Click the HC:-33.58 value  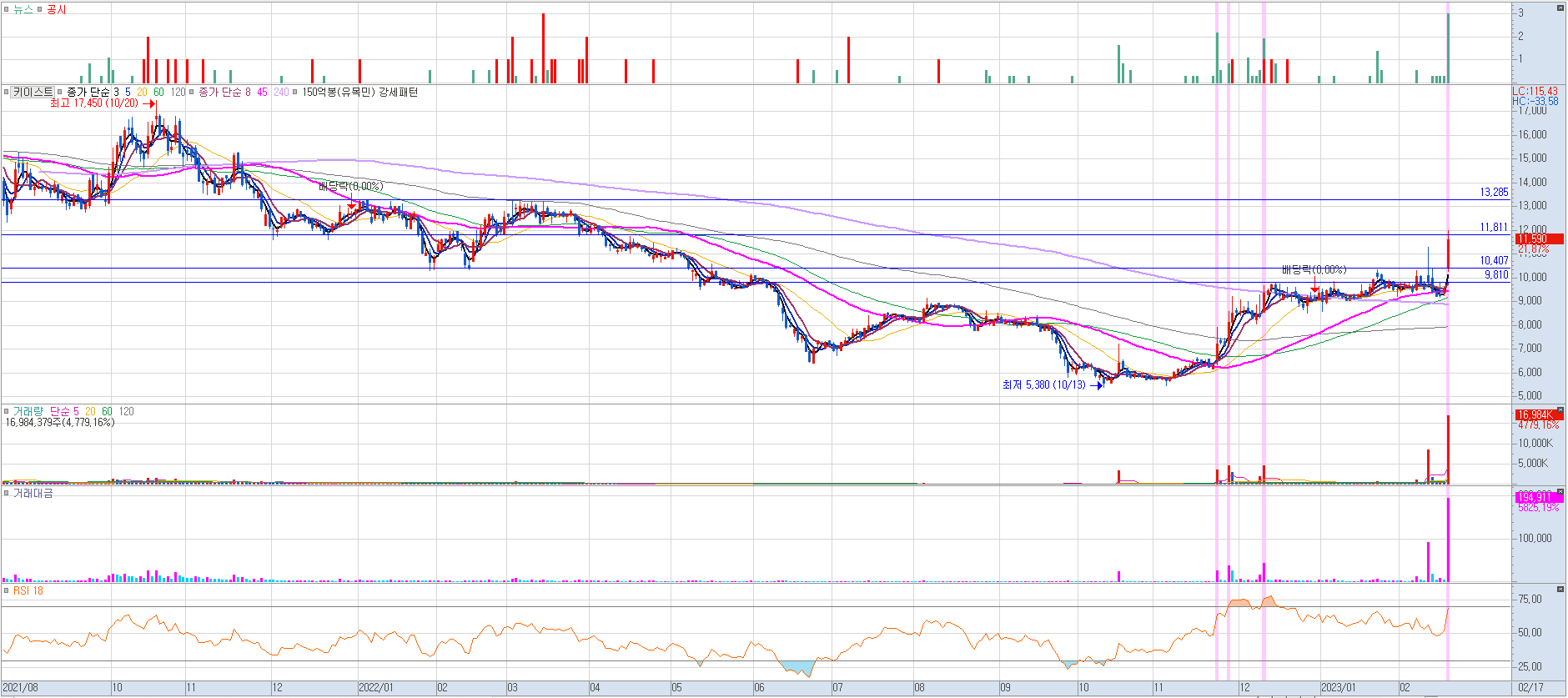(x=1535, y=101)
